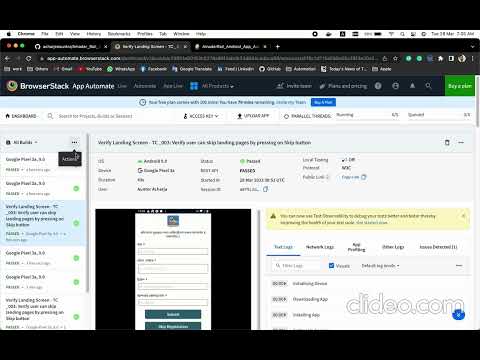Click the Chrome back arrow
This screenshot has width=480, height=360.
[7, 58]
